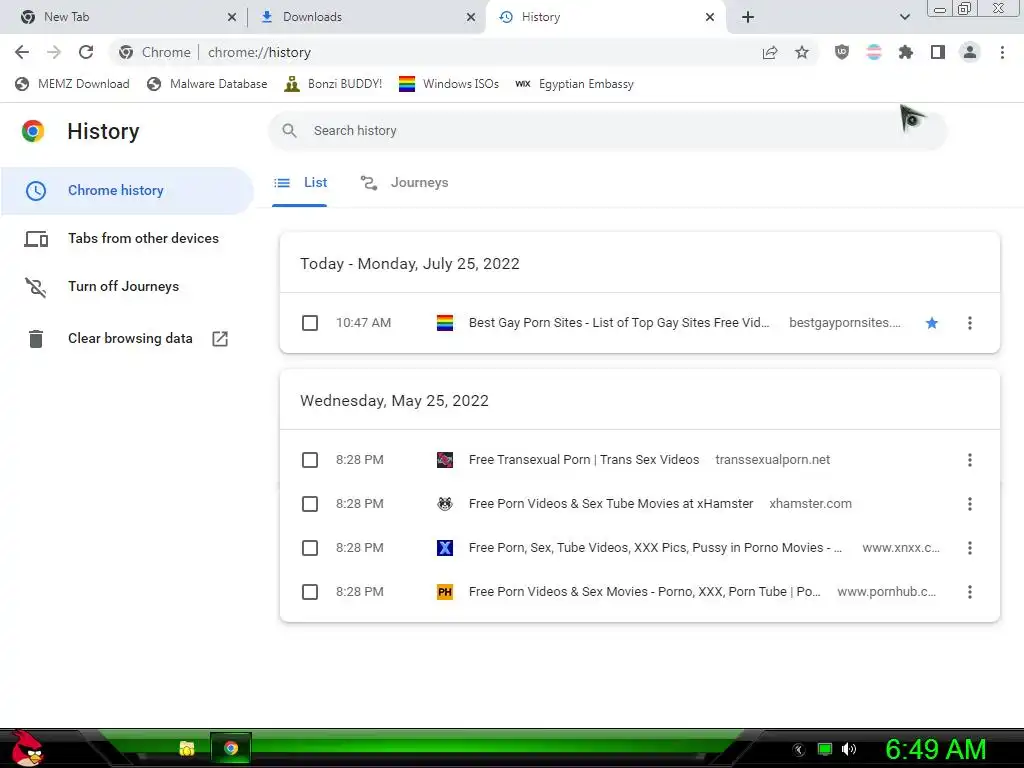Switch to the Downloads tab
The height and width of the screenshot is (768, 1024).
pos(366,17)
